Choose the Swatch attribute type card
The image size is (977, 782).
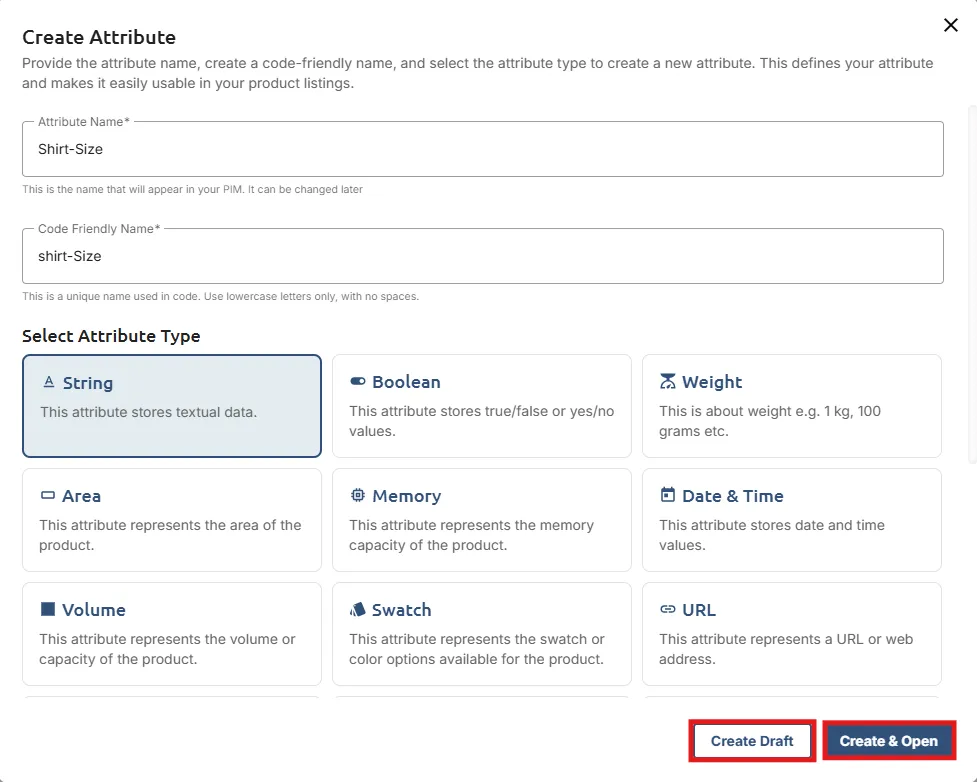point(482,634)
